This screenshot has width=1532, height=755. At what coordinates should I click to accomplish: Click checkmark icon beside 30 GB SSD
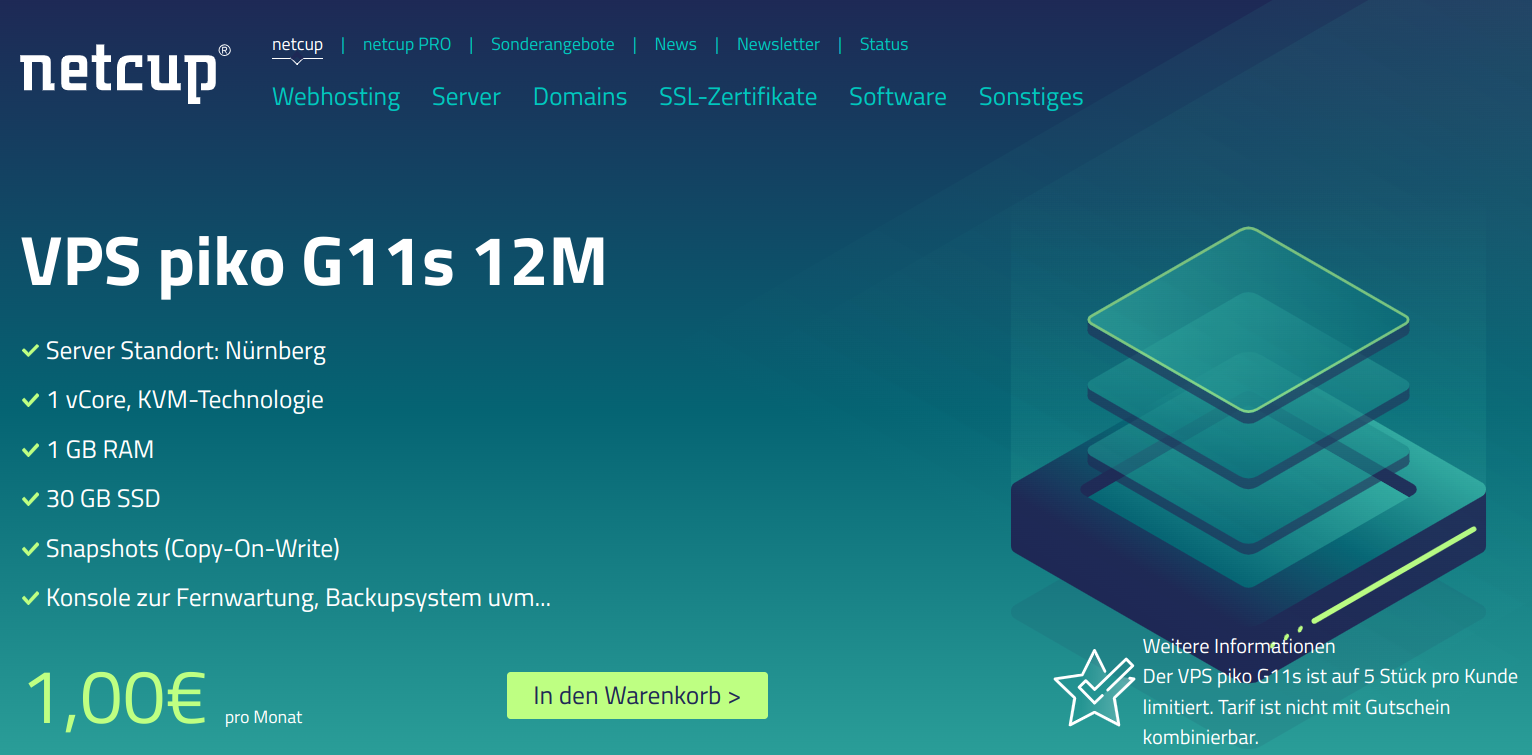(x=30, y=499)
